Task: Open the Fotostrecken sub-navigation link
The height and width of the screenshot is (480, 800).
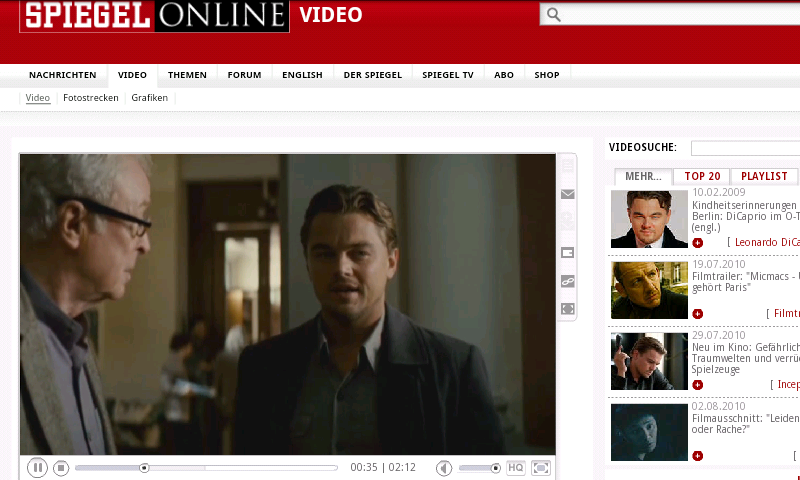Action: click(91, 97)
